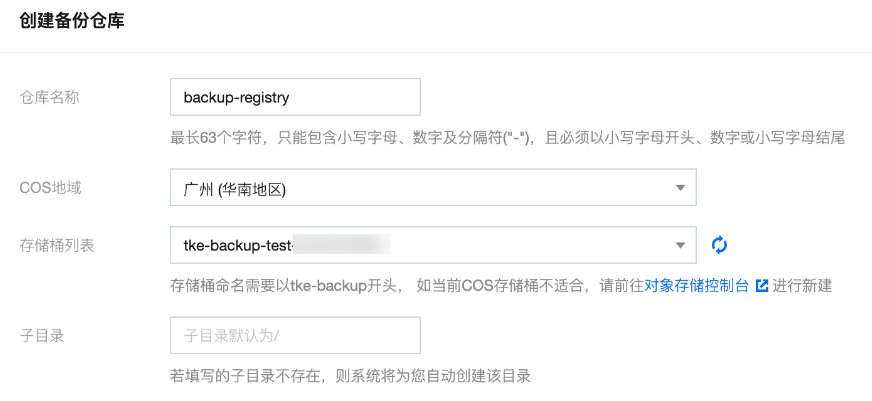Screen dimensions: 872x401
Task: Refresh the storage bucket list
Action: pos(719,245)
